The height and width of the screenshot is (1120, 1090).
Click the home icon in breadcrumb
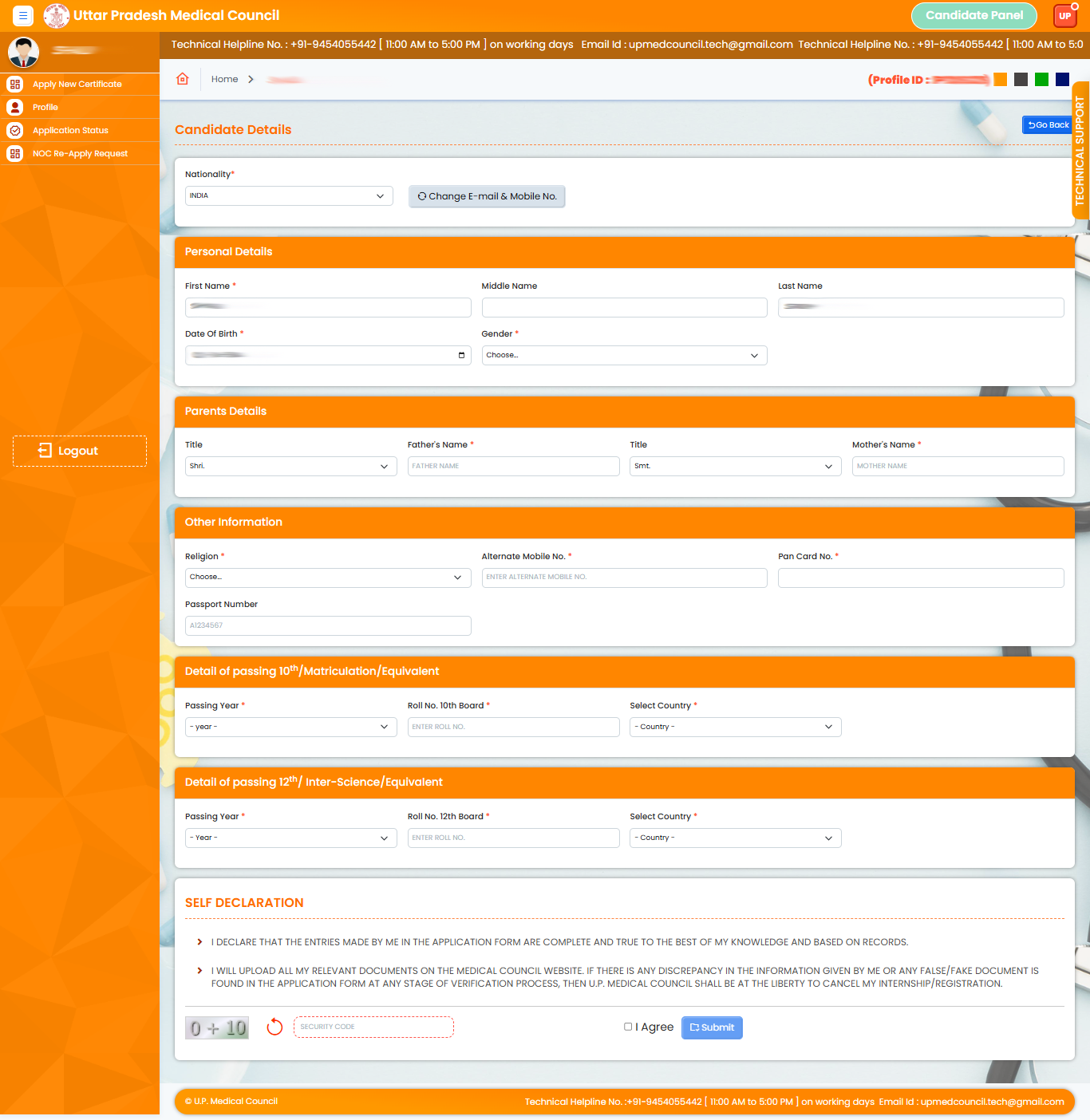pyautogui.click(x=183, y=79)
